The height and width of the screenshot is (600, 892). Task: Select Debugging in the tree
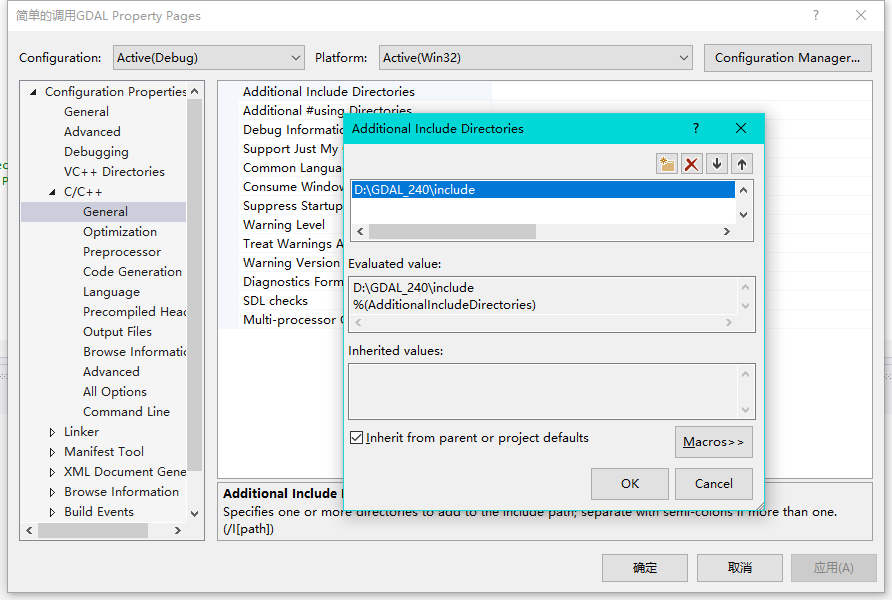pos(96,152)
